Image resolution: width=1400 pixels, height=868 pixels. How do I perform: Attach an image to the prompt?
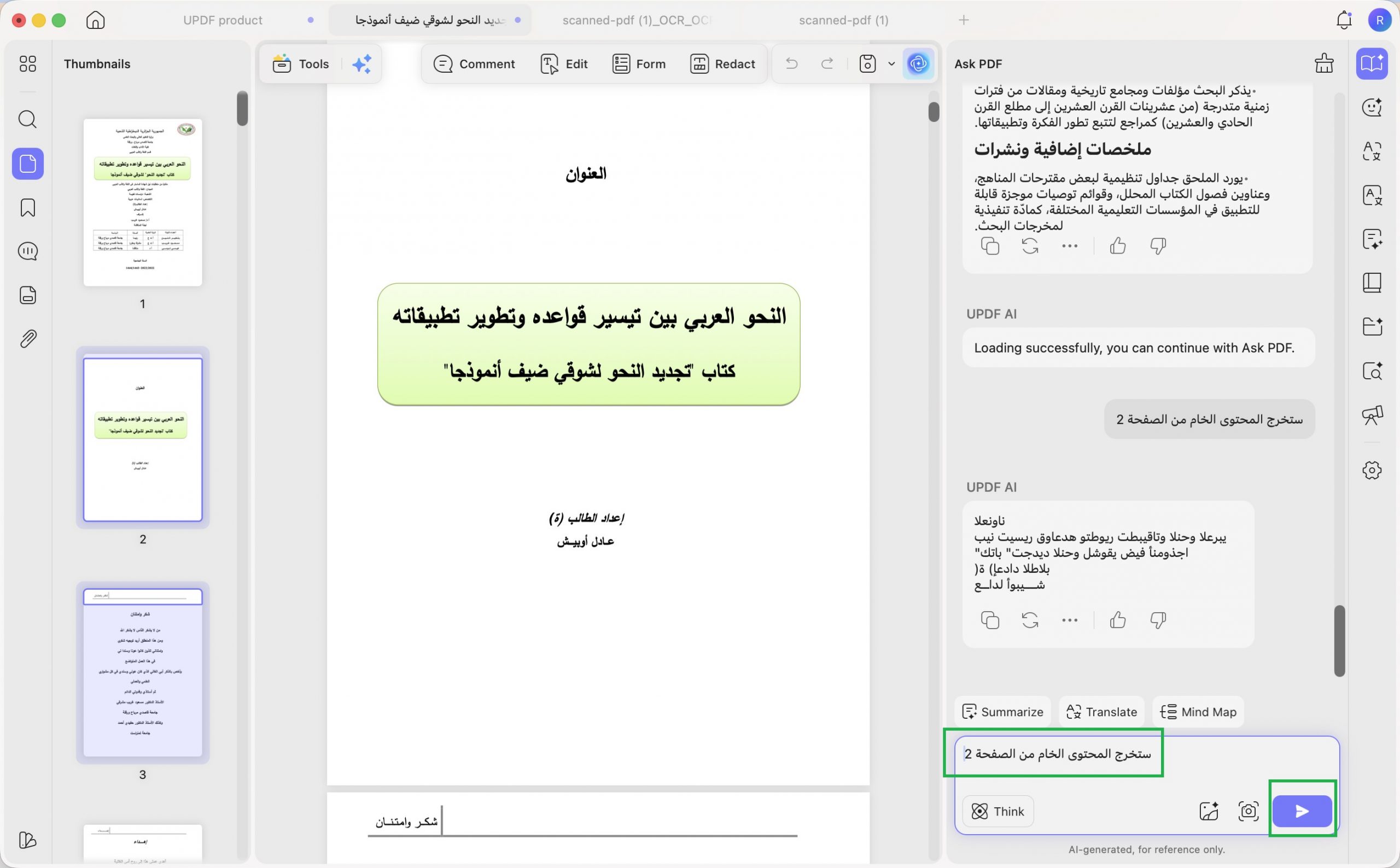pyautogui.click(x=1208, y=811)
